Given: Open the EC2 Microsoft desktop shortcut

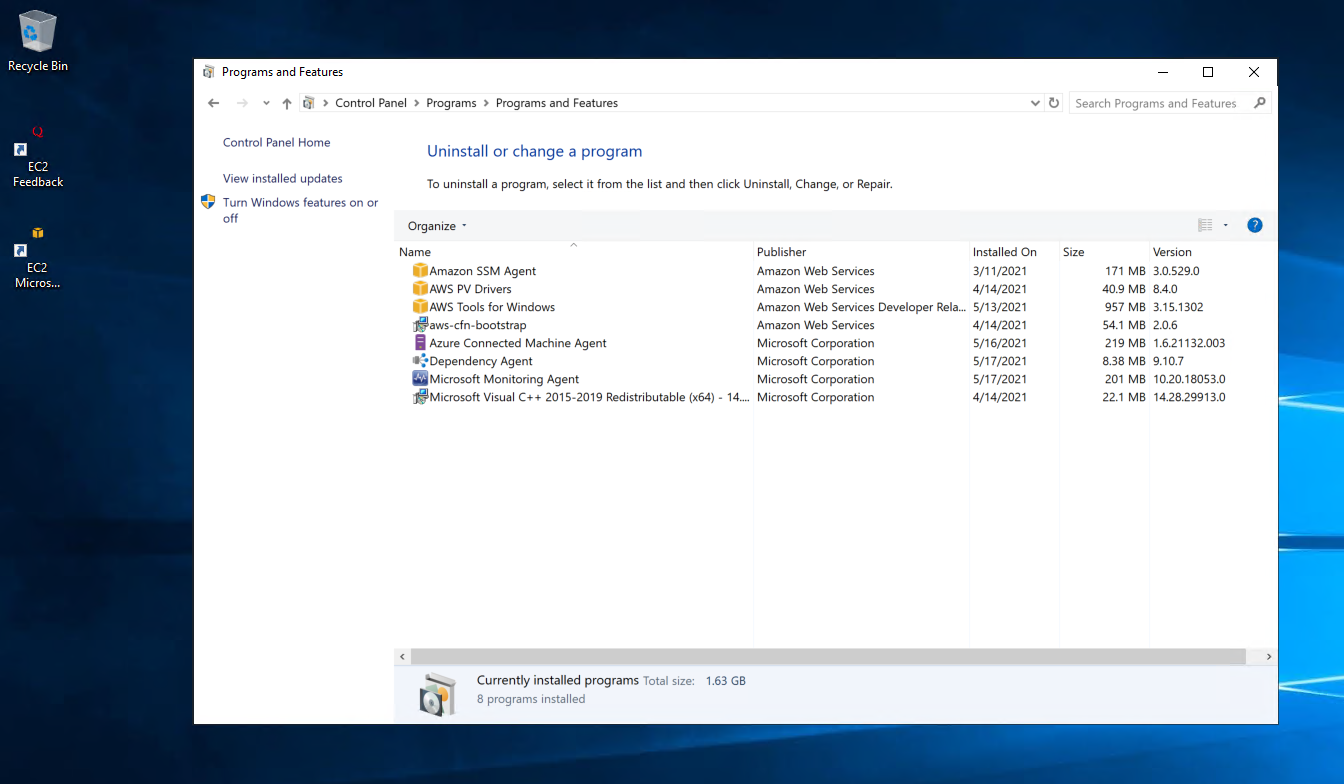Looking at the screenshot, I should click(37, 258).
